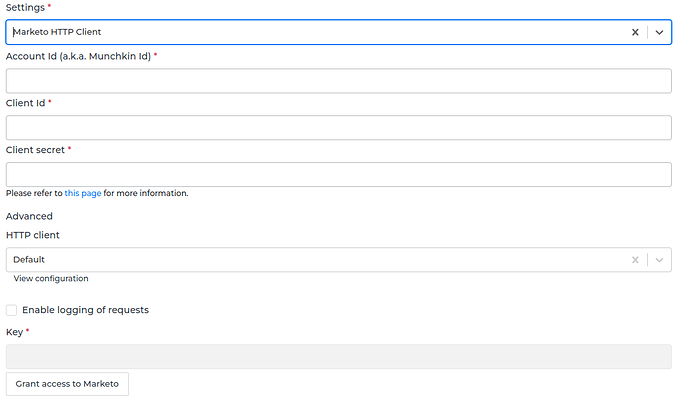Click the 'Client Id' label

[26, 103]
